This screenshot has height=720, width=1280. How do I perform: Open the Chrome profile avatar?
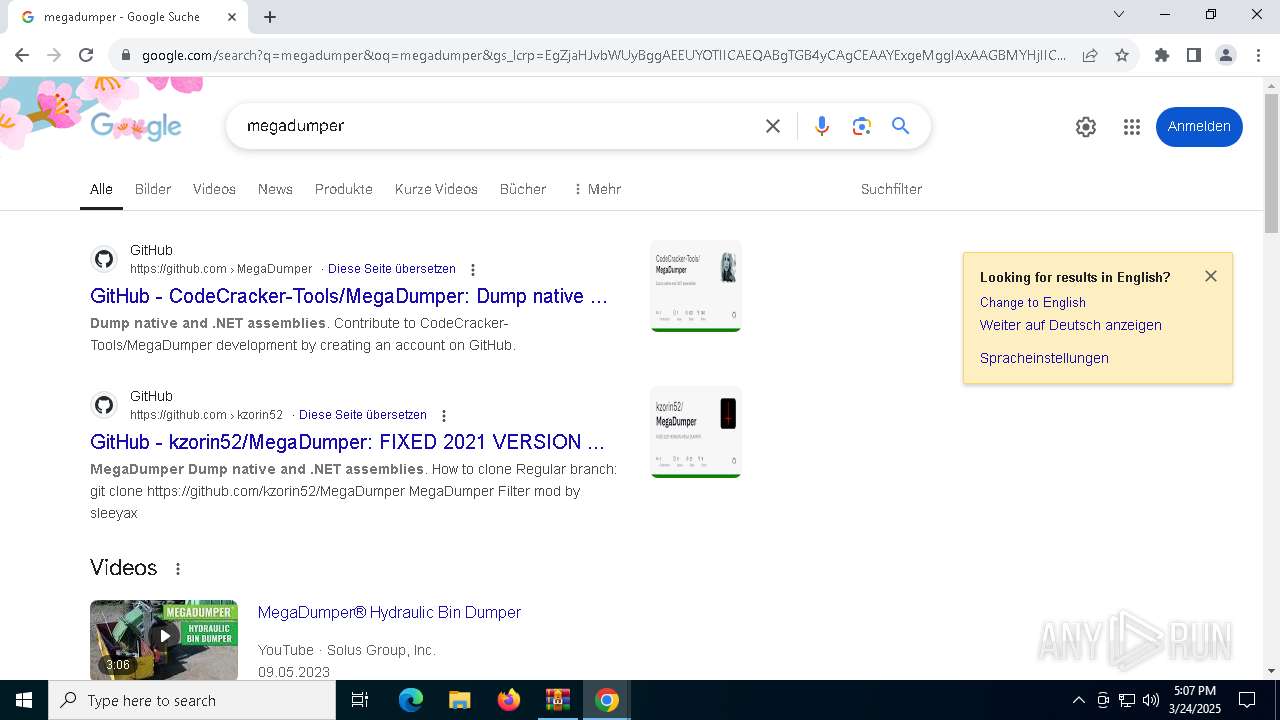1226,55
